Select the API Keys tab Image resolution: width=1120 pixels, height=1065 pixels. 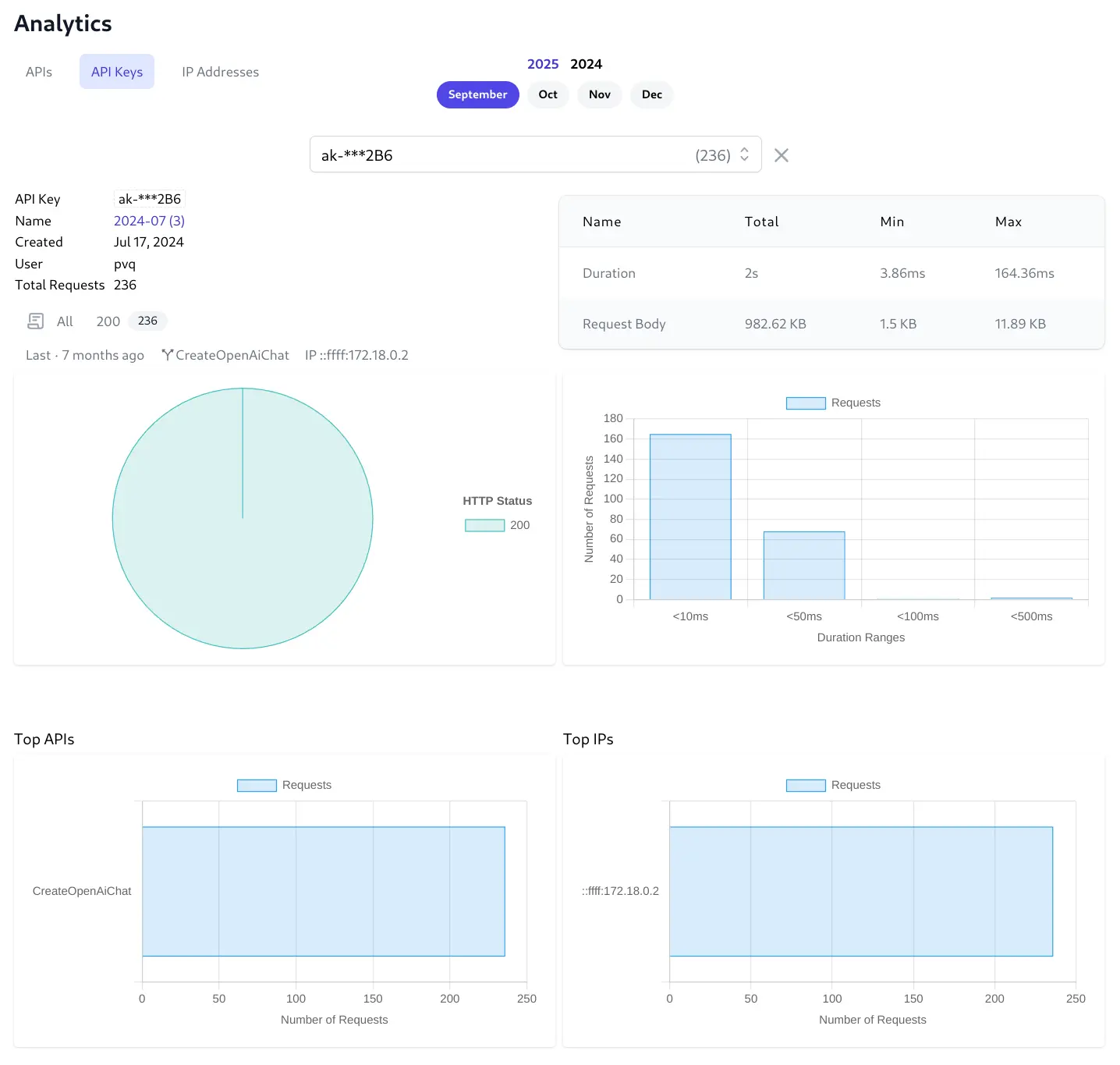[117, 72]
